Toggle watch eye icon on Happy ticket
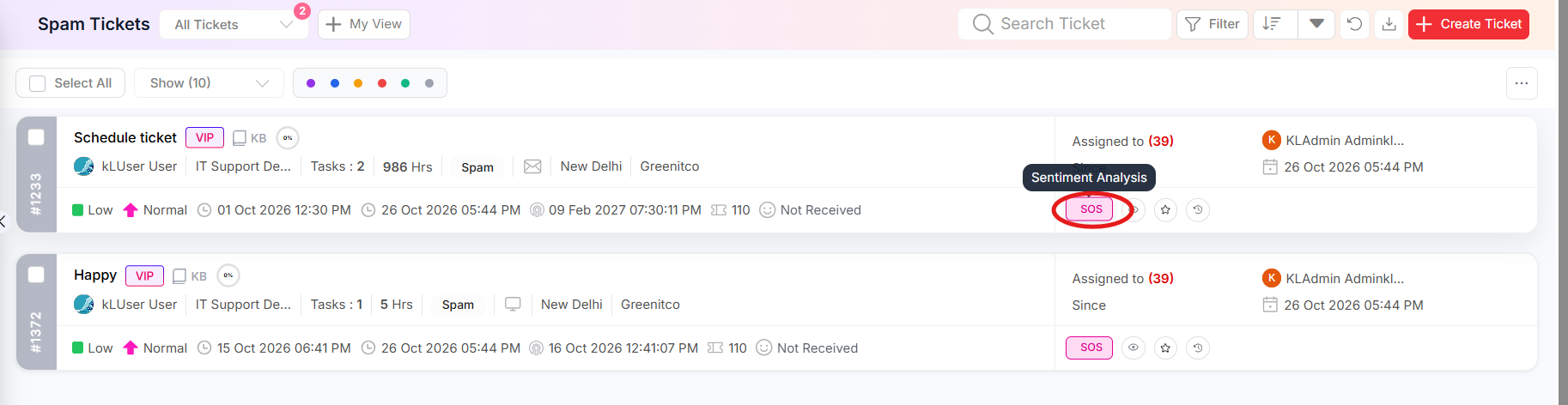The height and width of the screenshot is (405, 1568). click(x=1133, y=348)
